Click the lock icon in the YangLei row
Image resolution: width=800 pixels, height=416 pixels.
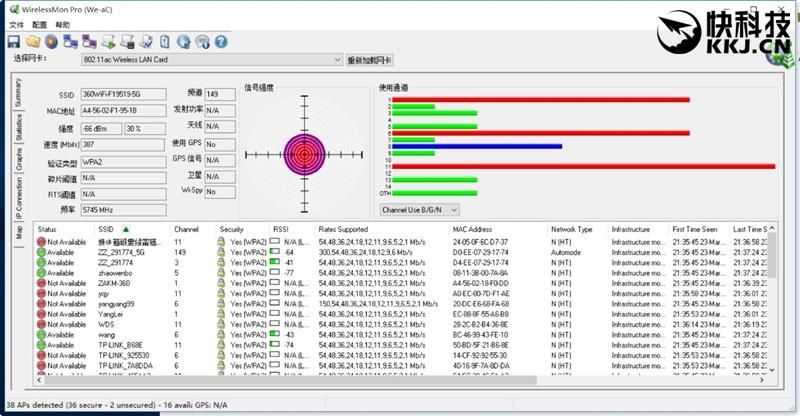tap(221, 314)
